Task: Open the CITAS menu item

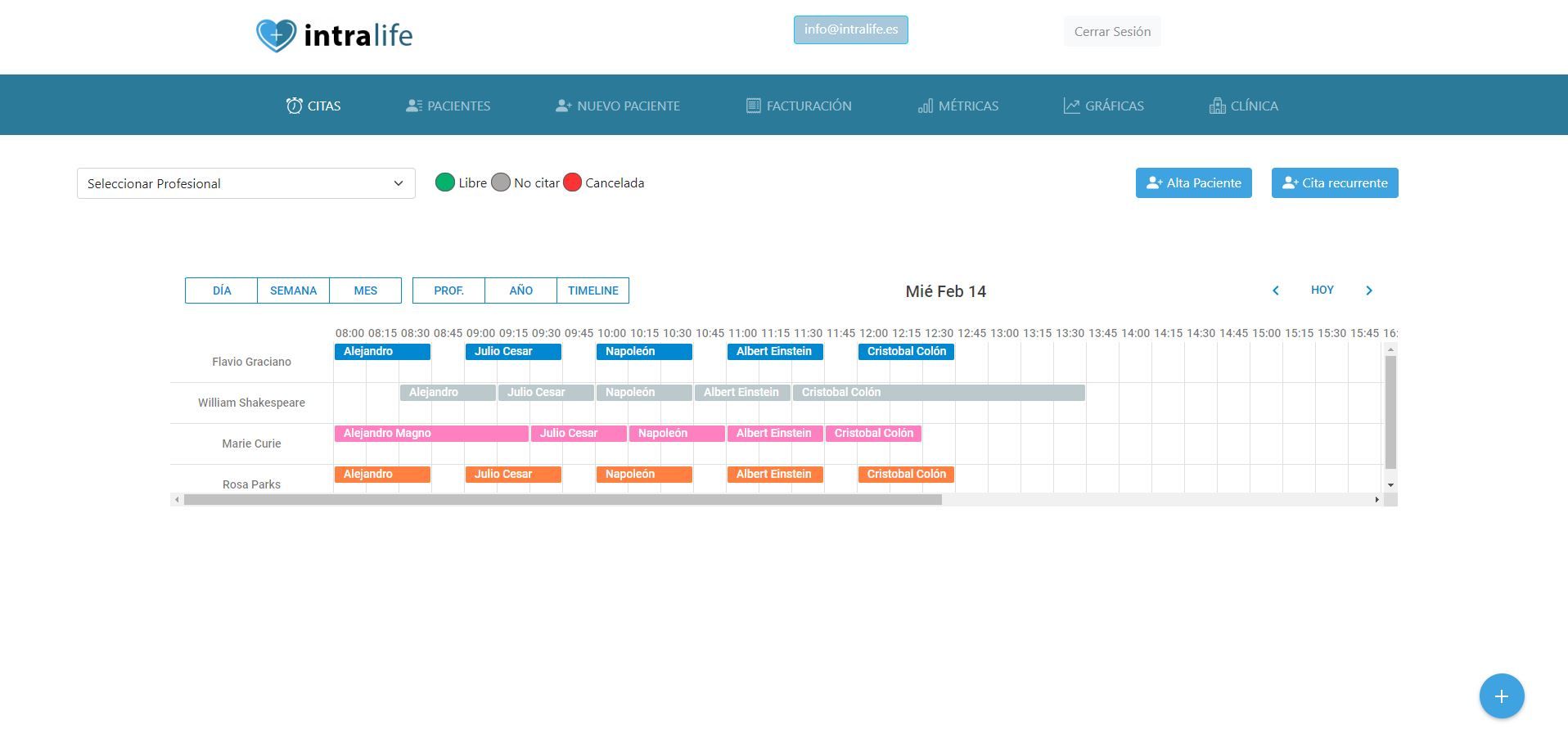Action: (x=313, y=106)
